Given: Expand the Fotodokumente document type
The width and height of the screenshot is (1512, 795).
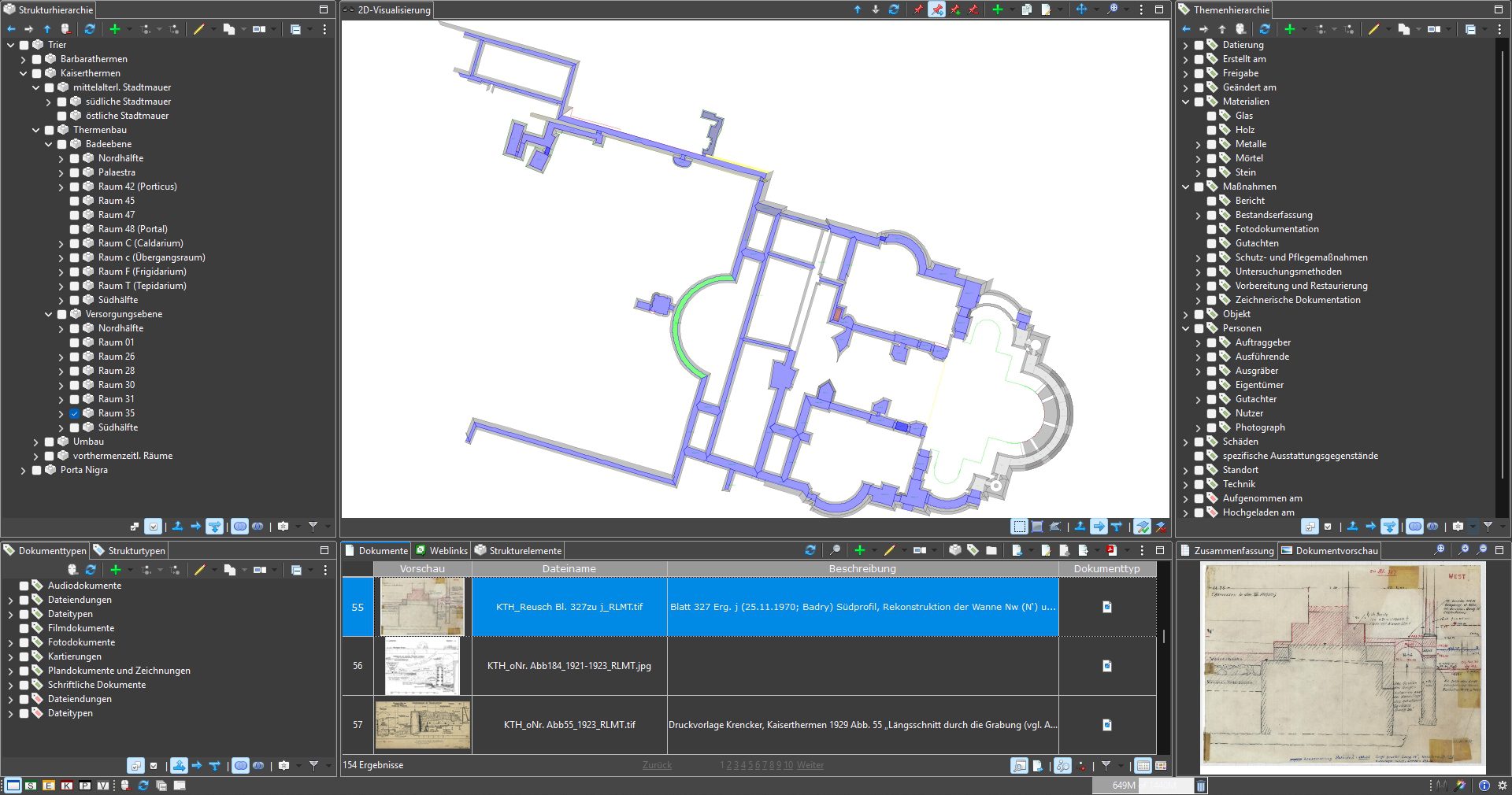Looking at the screenshot, I should [10, 642].
